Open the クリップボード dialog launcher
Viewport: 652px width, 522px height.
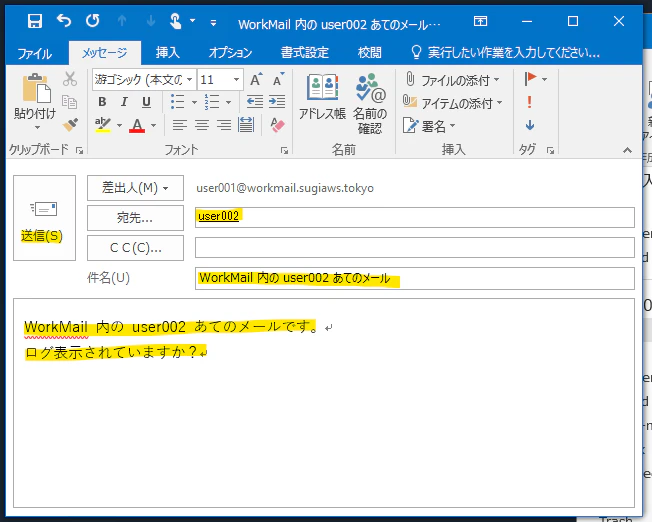coord(79,151)
